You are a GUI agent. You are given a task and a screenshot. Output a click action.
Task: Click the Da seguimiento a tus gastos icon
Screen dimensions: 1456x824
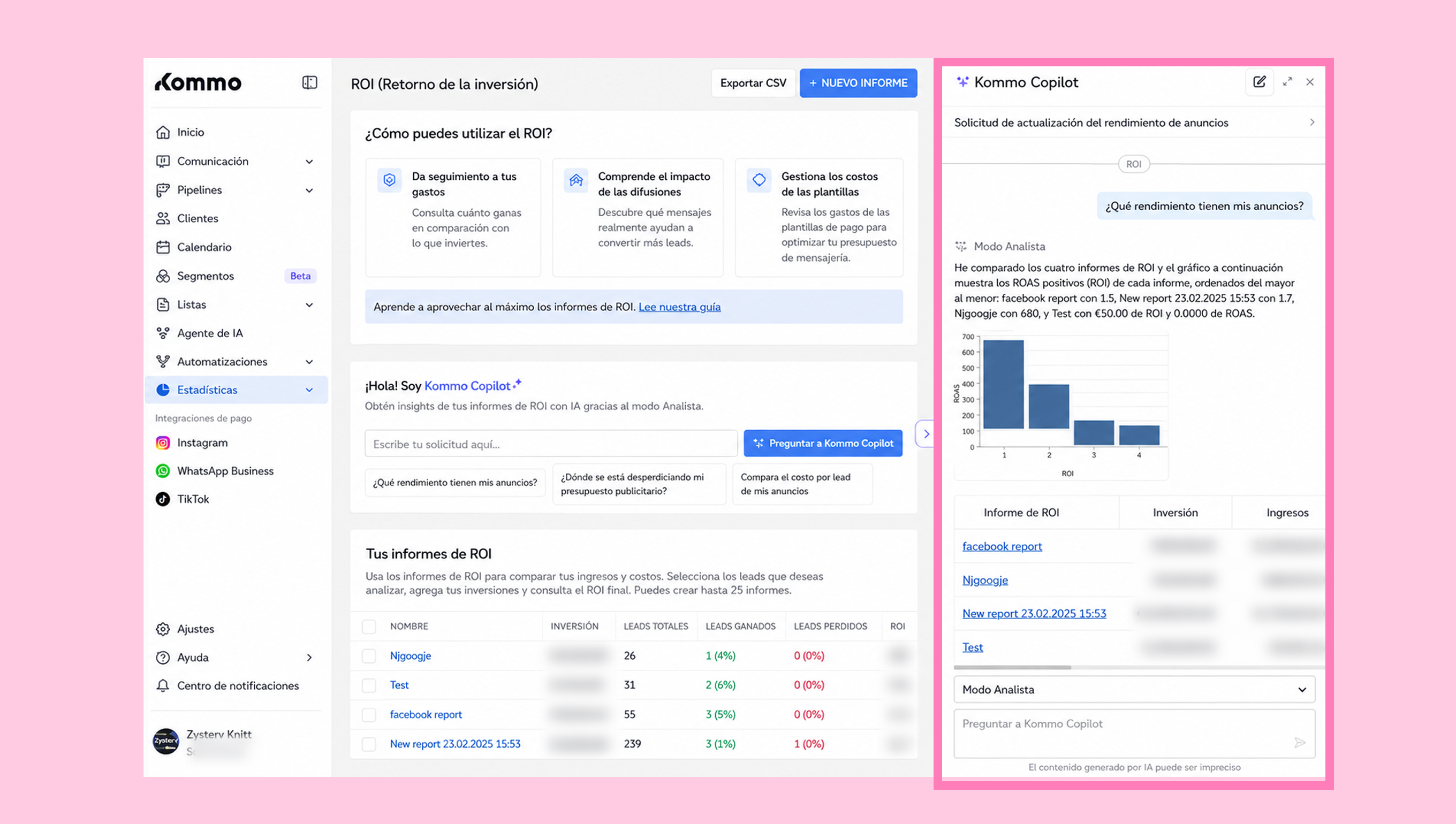390,180
